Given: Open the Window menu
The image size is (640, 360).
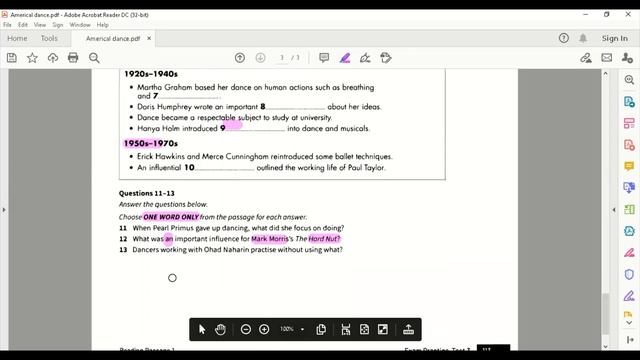Looking at the screenshot, I should pyautogui.click(x=80, y=25).
